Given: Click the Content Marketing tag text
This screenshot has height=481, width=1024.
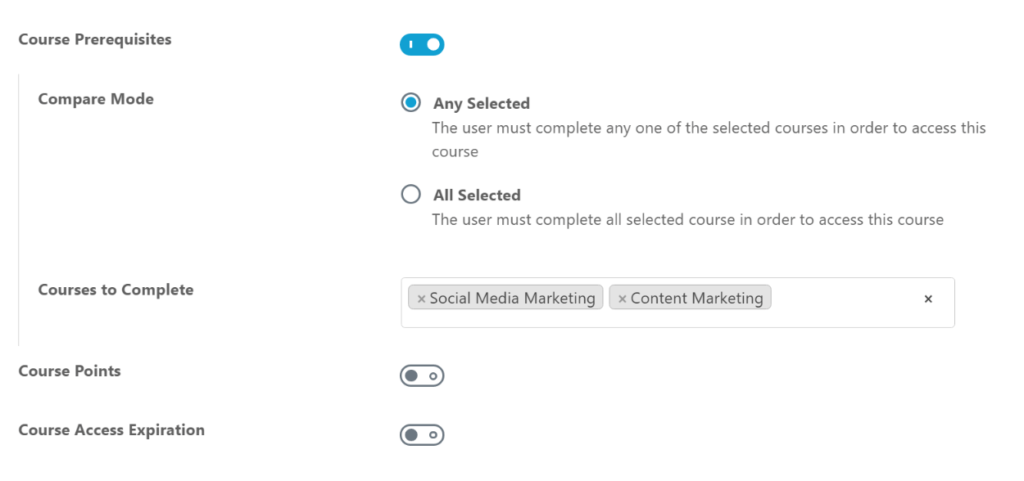Looking at the screenshot, I should coord(696,298).
